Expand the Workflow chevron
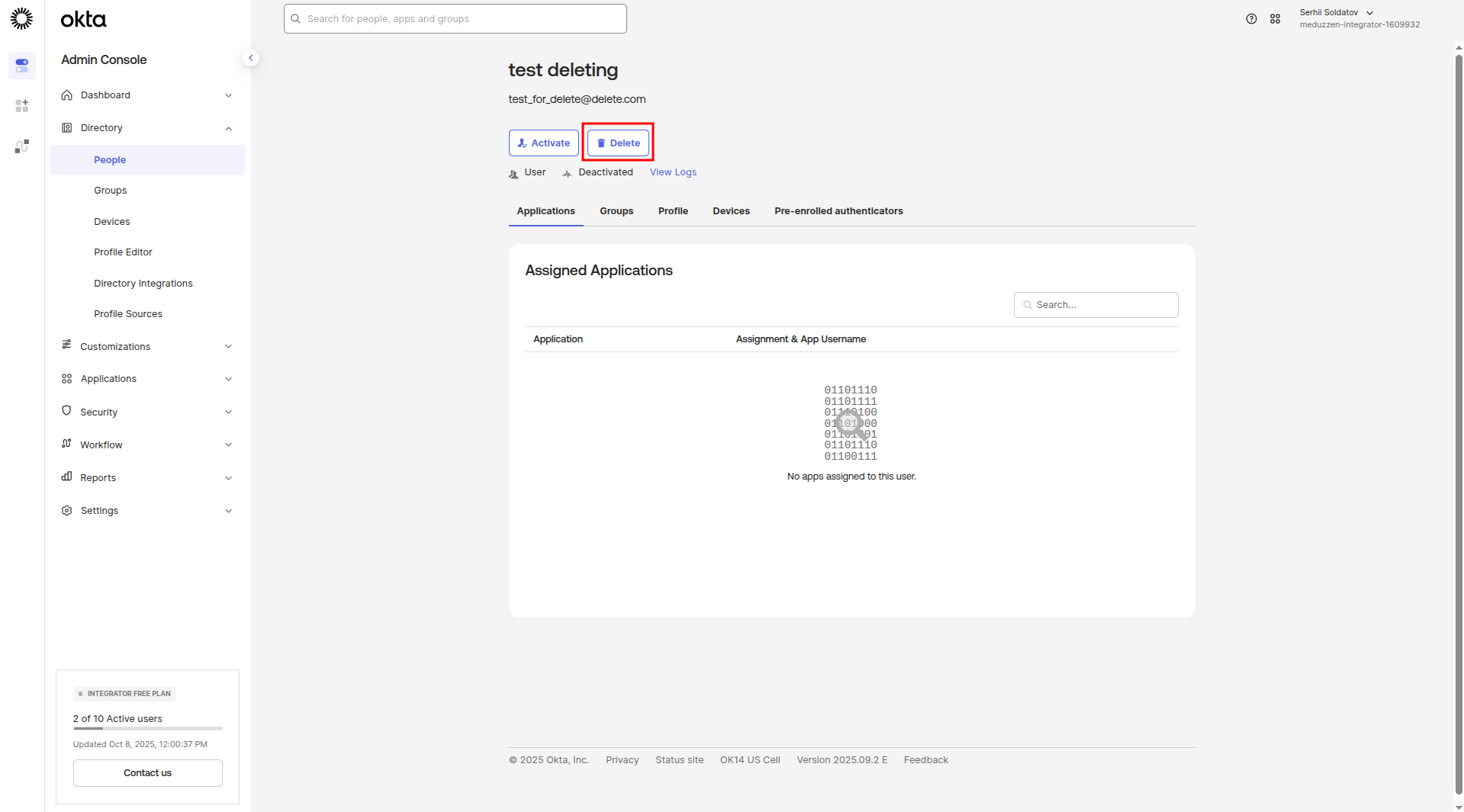 228,445
